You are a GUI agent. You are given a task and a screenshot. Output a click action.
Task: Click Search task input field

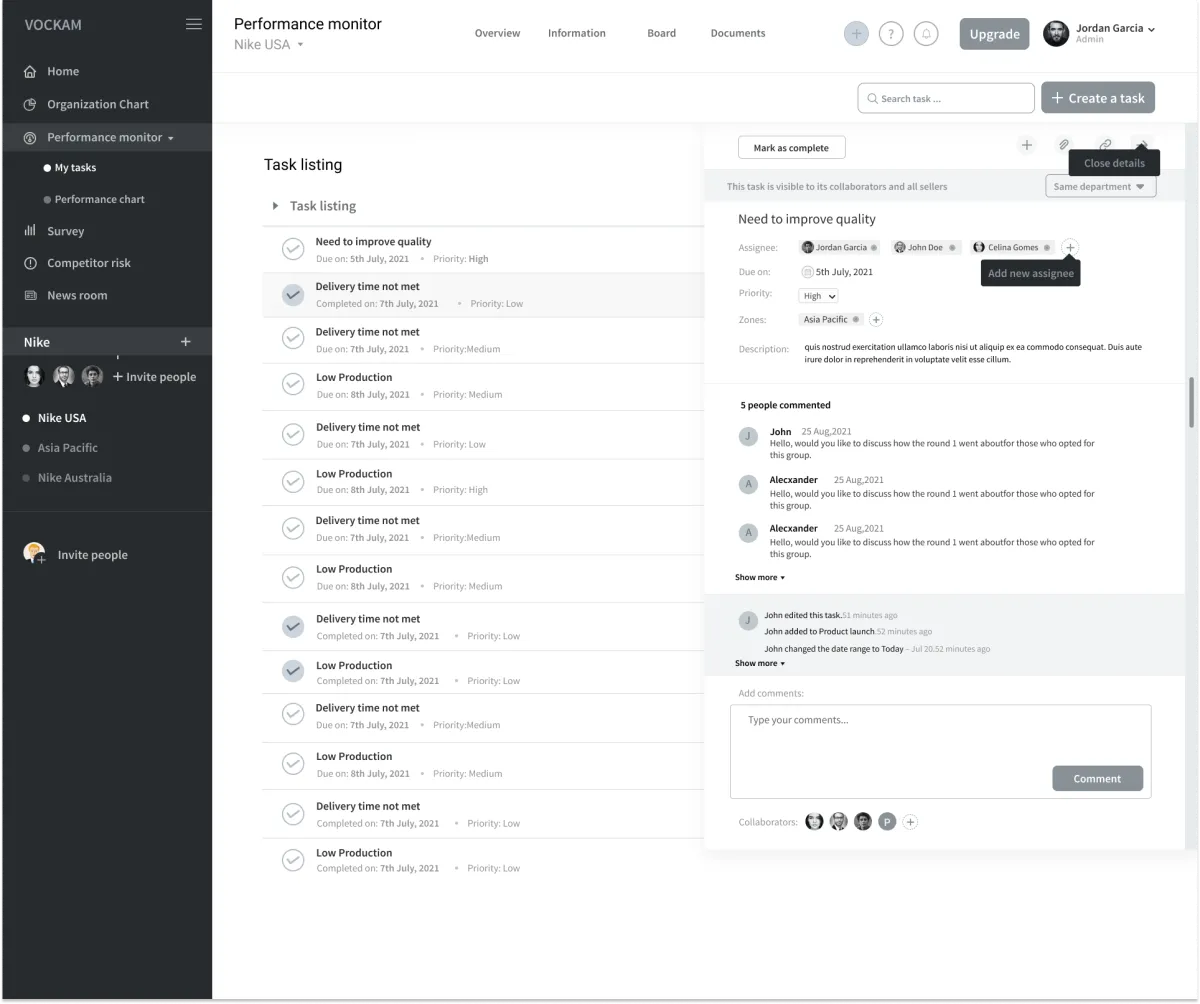click(x=946, y=98)
